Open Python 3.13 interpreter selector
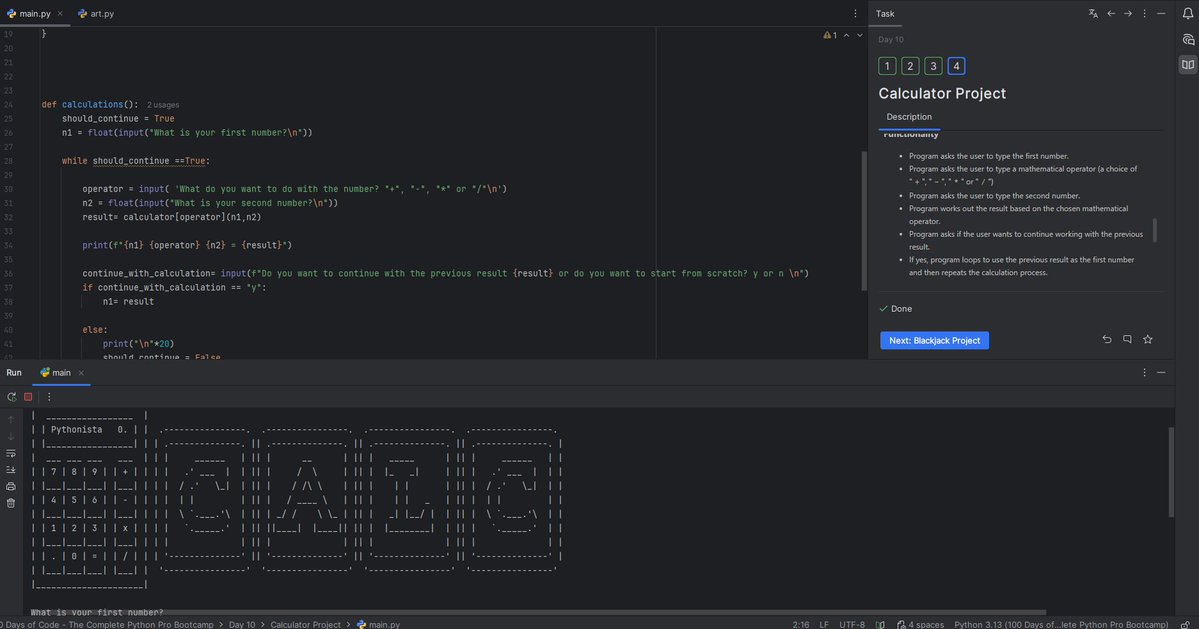Viewport: 1199px width, 629px height. [x=1061, y=624]
